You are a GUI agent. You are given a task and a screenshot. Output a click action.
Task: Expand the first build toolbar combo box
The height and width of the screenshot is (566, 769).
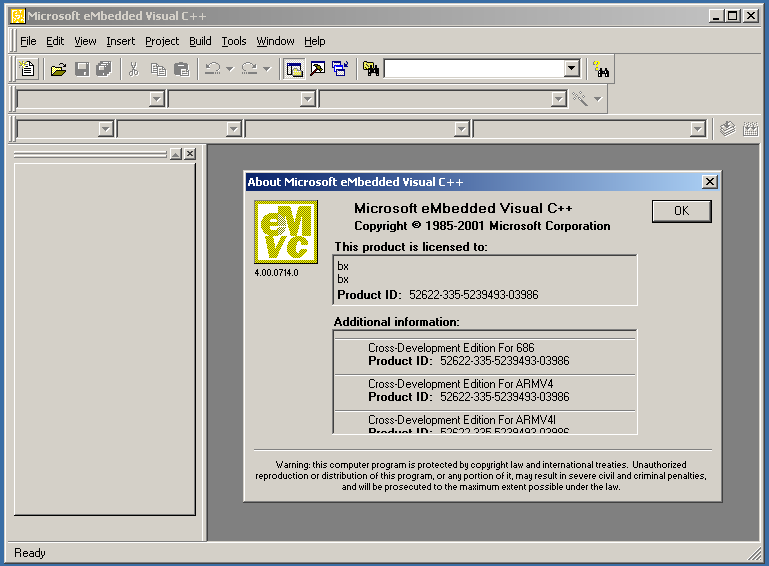click(x=105, y=129)
